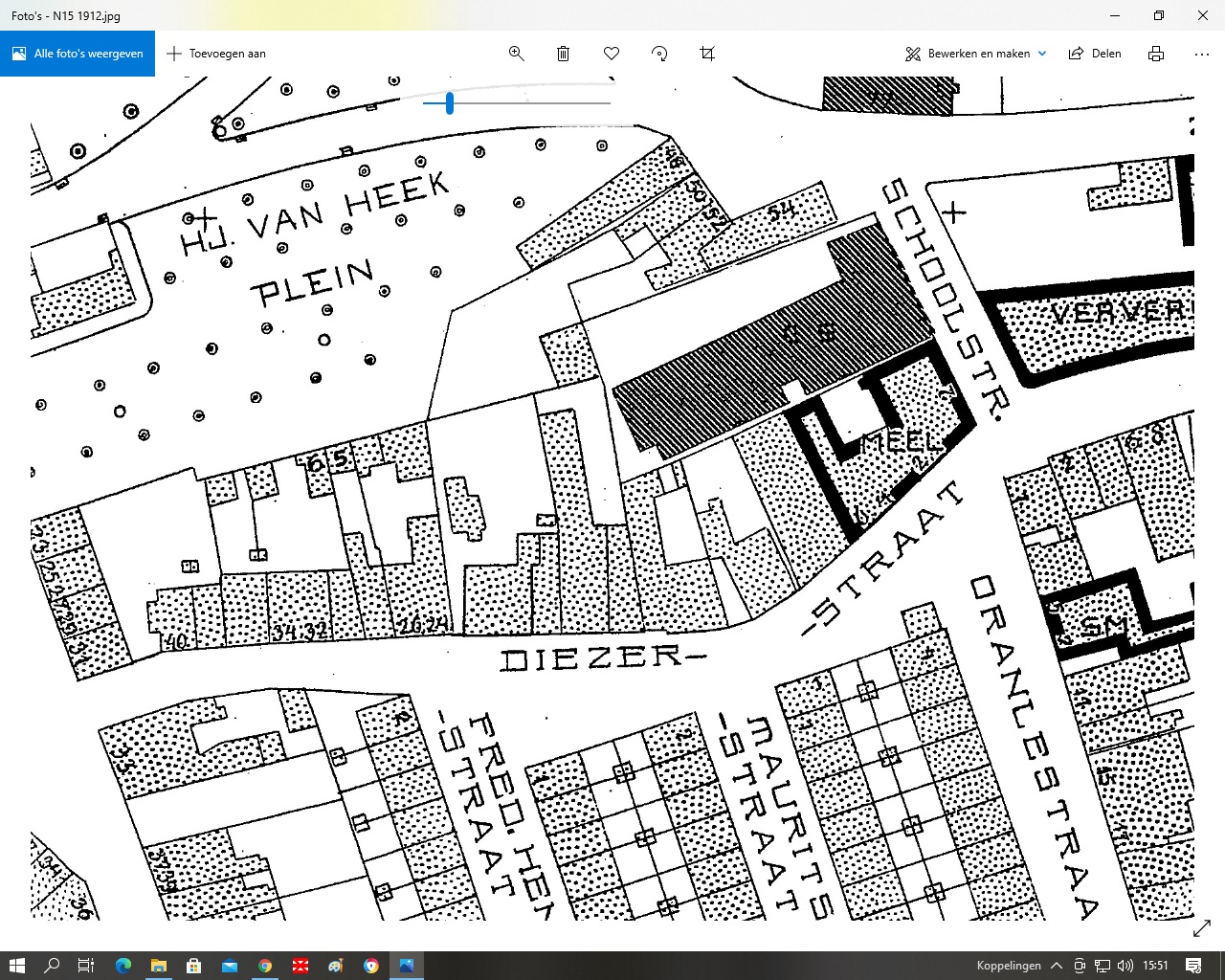Open the three-dots more options menu
This screenshot has width=1225, height=980.
pyautogui.click(x=1202, y=54)
